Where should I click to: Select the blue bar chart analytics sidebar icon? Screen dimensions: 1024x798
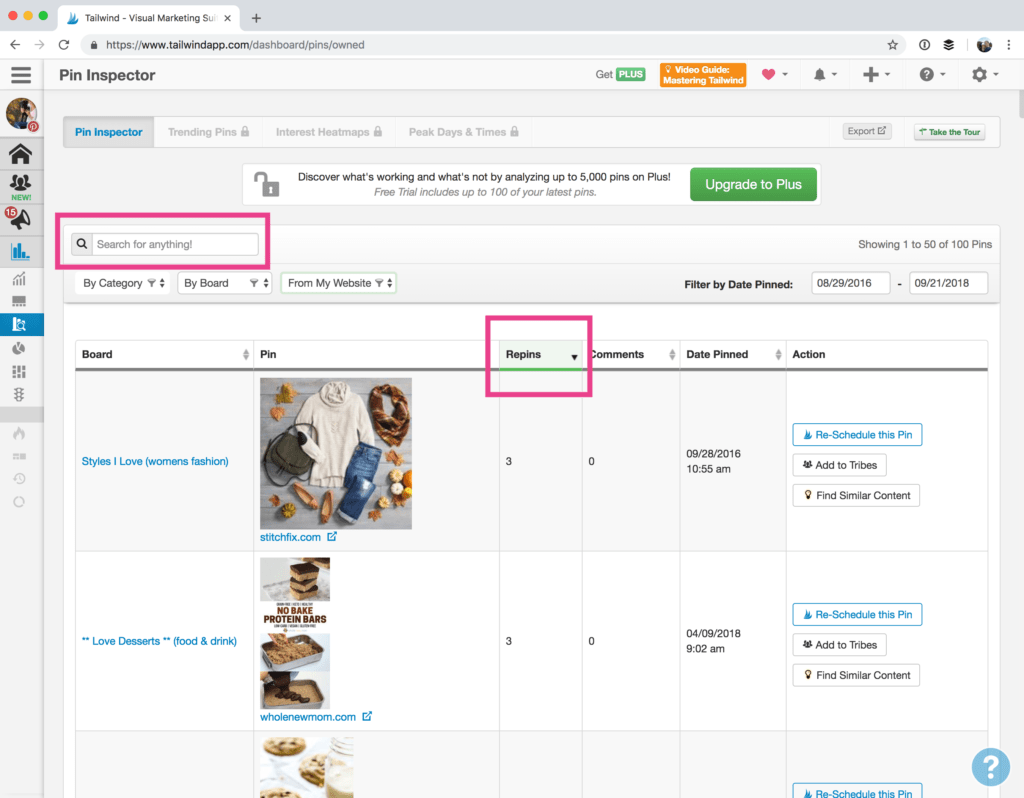pos(20,252)
